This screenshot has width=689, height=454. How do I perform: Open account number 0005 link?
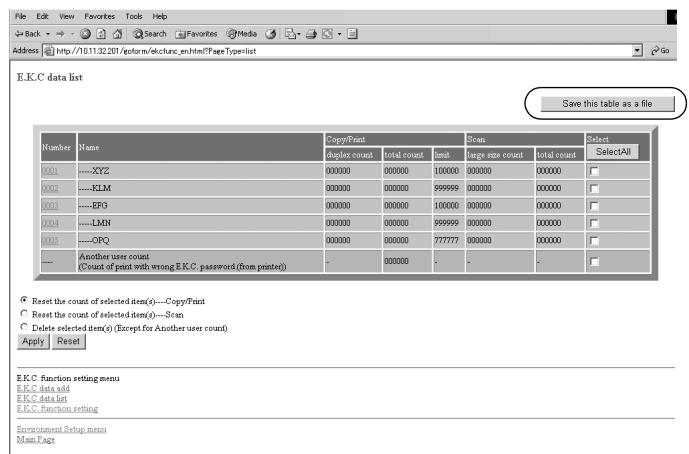coord(50,240)
